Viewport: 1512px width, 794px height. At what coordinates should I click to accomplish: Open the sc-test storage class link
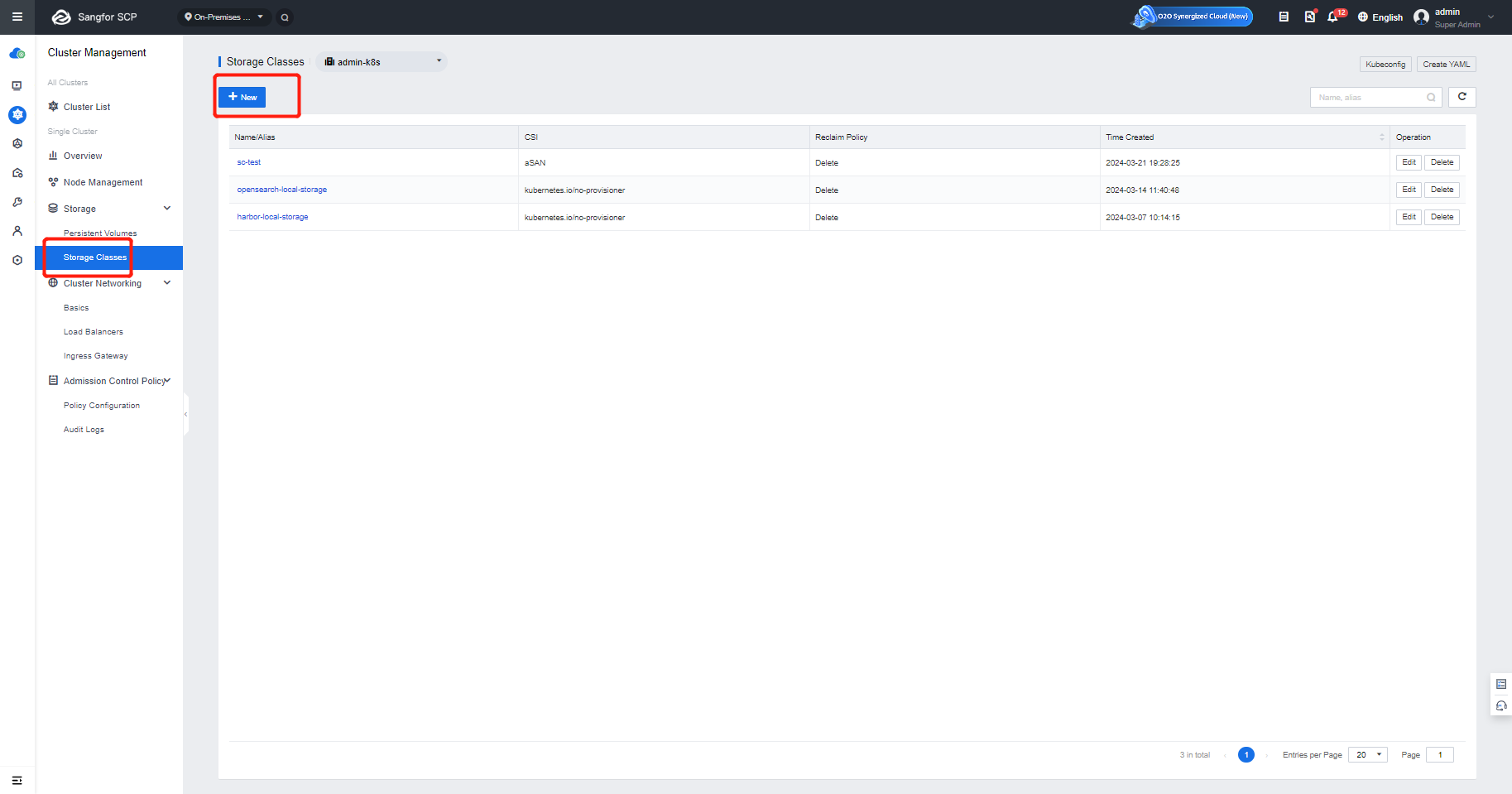tap(249, 162)
